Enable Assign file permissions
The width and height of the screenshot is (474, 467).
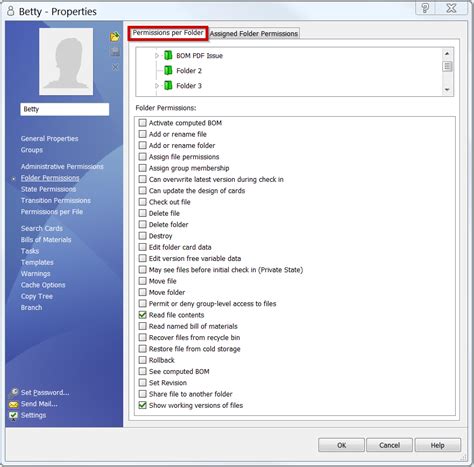[143, 157]
